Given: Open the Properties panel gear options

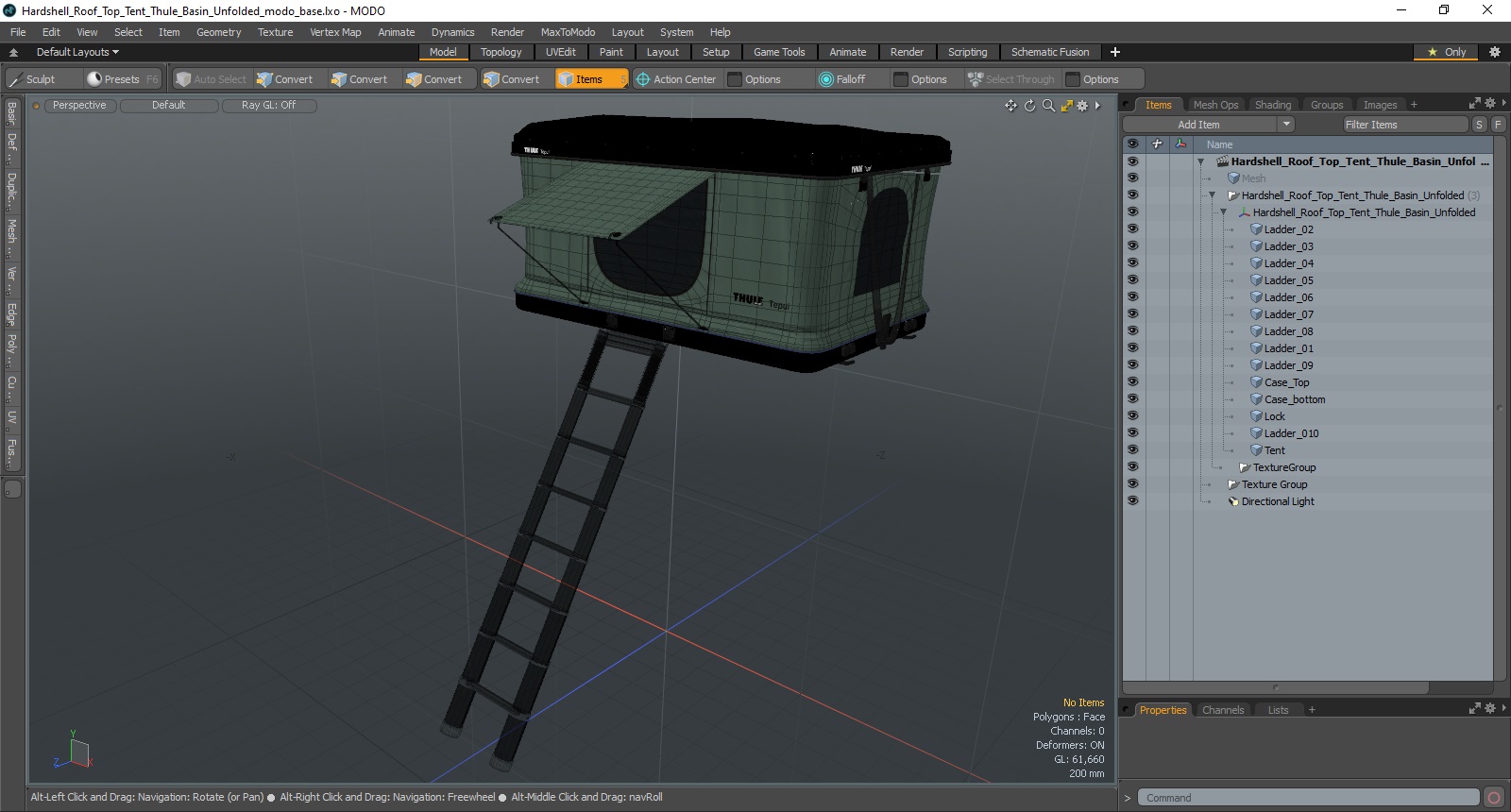Looking at the screenshot, I should click(x=1490, y=708).
